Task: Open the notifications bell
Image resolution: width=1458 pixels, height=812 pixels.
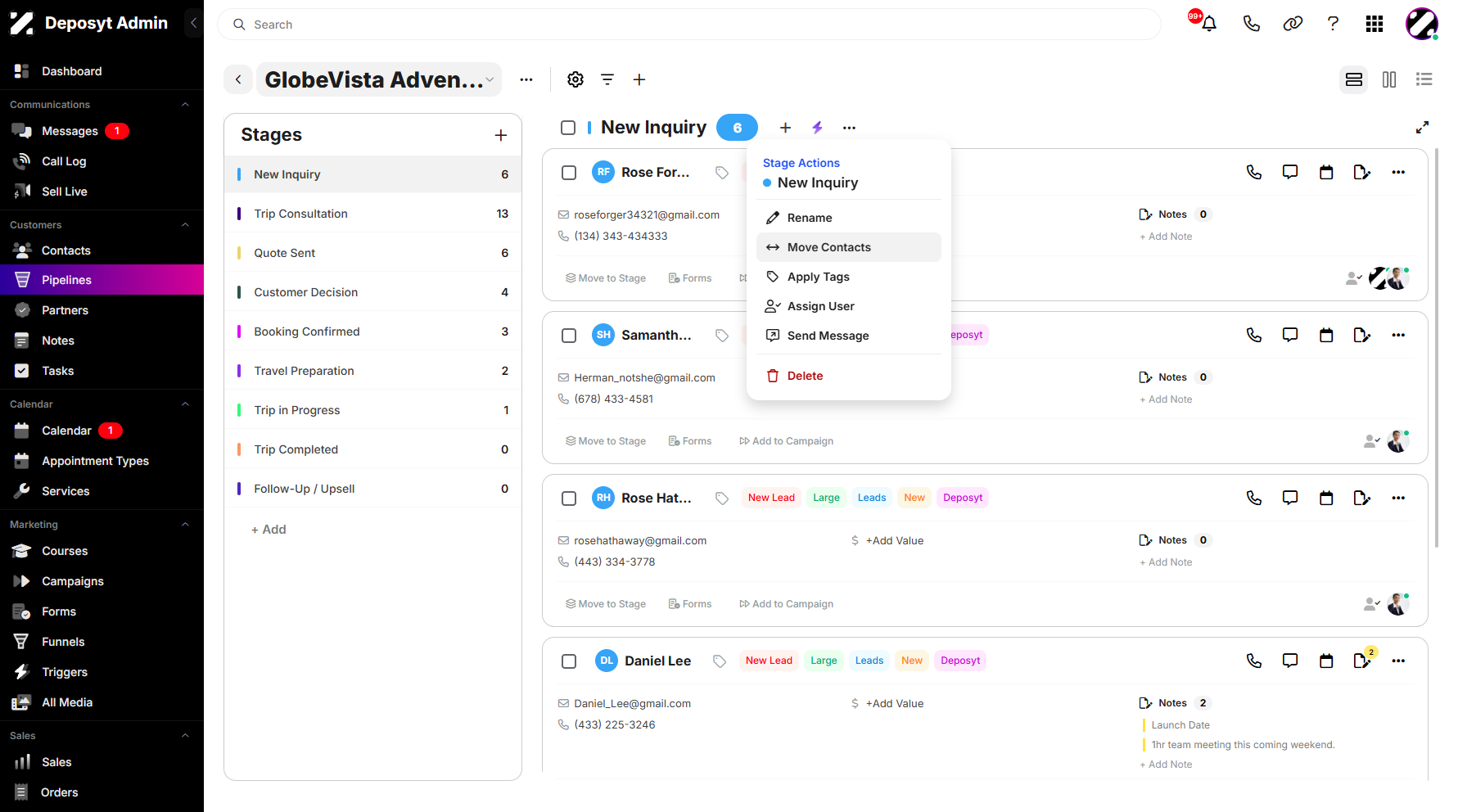Action: click(x=1208, y=24)
